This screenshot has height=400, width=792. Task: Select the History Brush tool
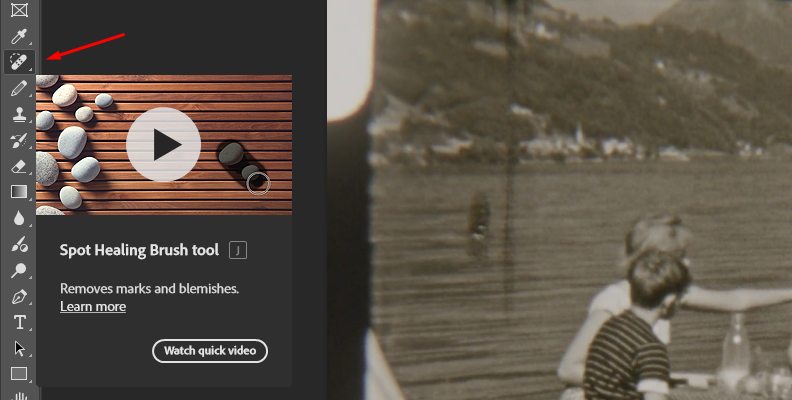pyautogui.click(x=19, y=140)
